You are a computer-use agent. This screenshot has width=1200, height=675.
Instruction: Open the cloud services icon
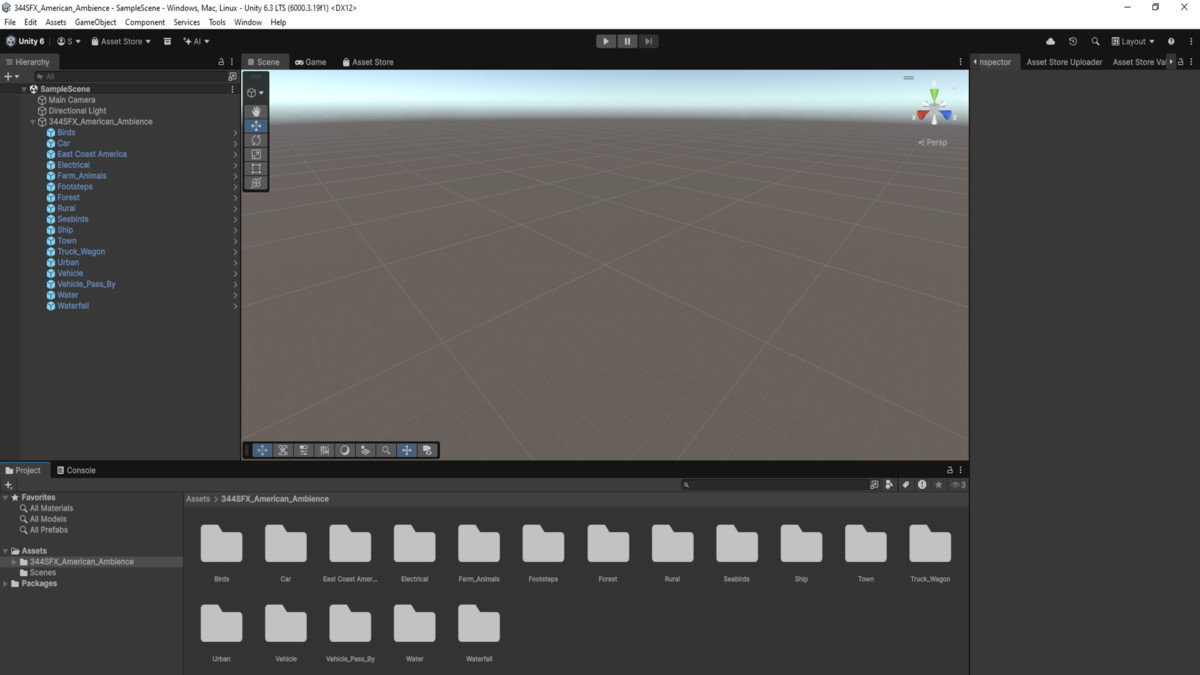point(1050,41)
